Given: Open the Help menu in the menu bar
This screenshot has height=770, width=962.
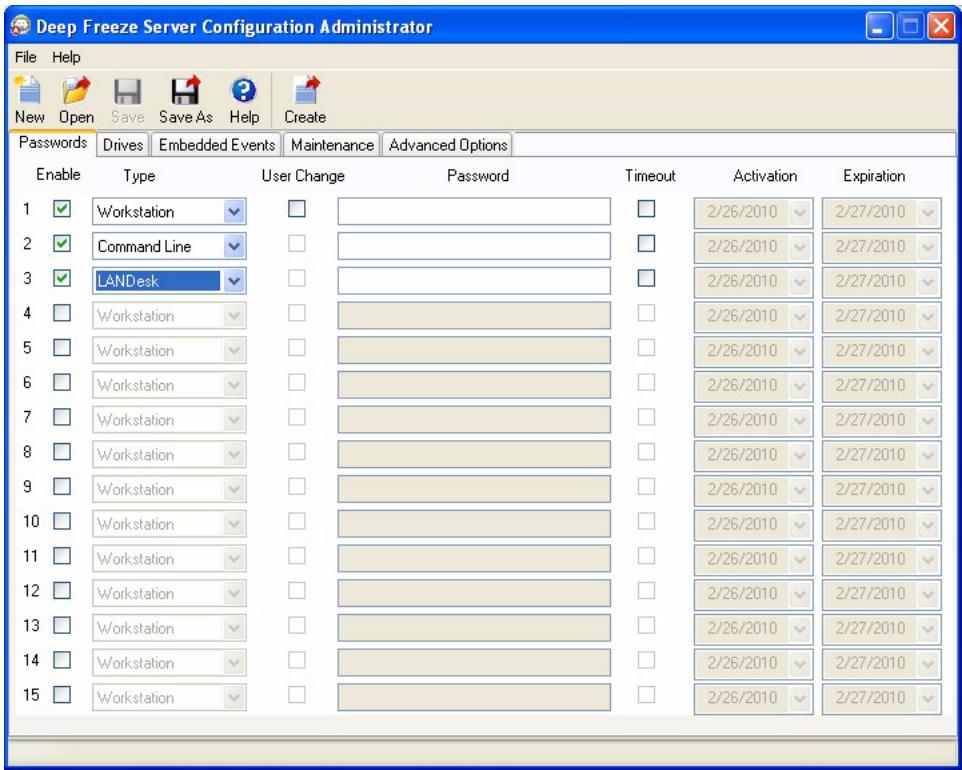Looking at the screenshot, I should (x=66, y=57).
